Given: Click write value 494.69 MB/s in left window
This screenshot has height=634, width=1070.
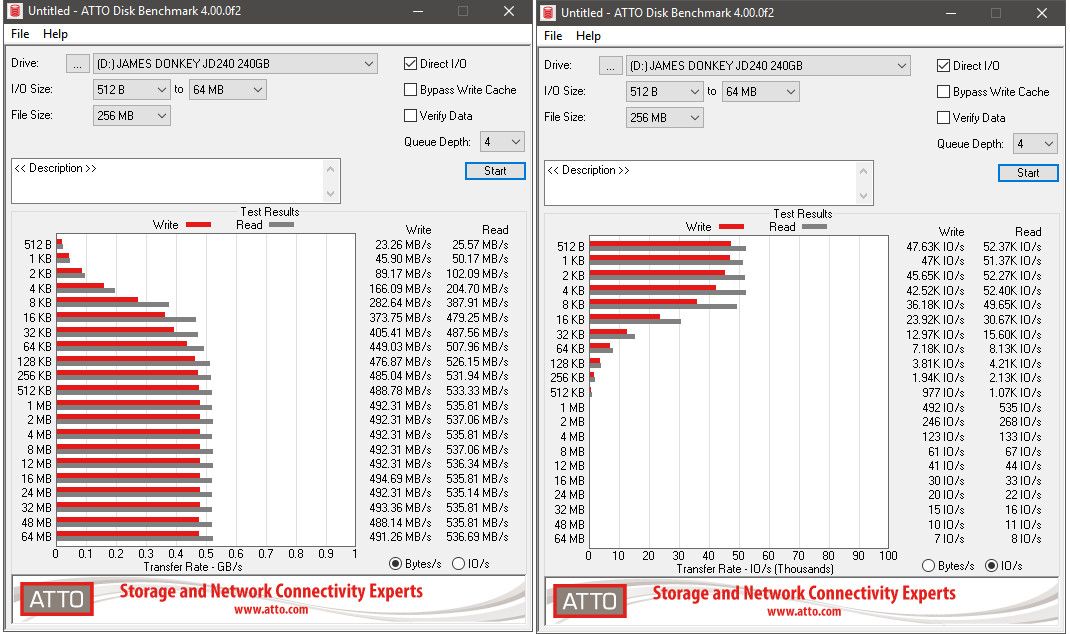Looking at the screenshot, I should tap(401, 478).
